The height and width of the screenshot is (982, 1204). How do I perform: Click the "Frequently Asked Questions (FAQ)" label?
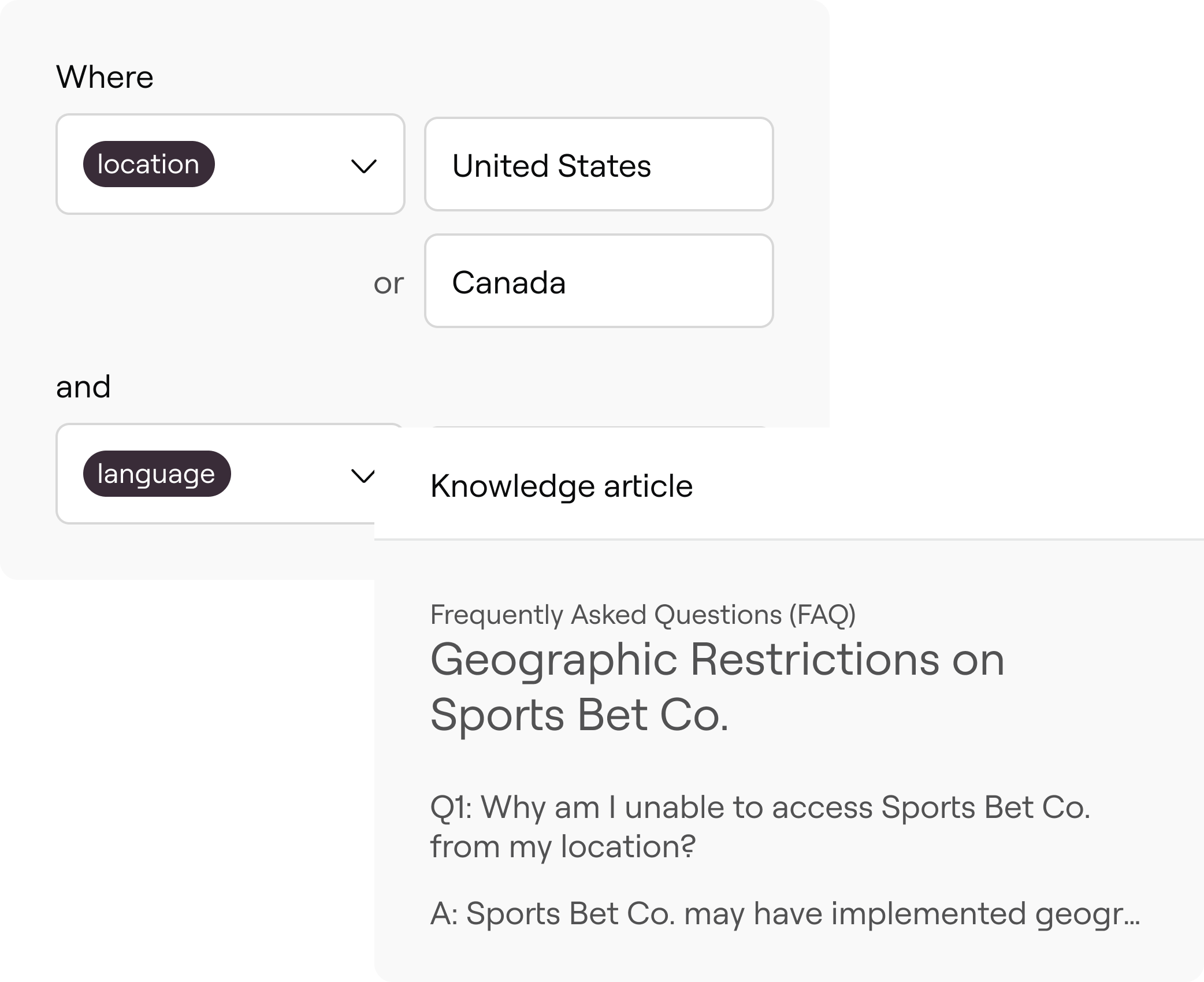point(642,614)
